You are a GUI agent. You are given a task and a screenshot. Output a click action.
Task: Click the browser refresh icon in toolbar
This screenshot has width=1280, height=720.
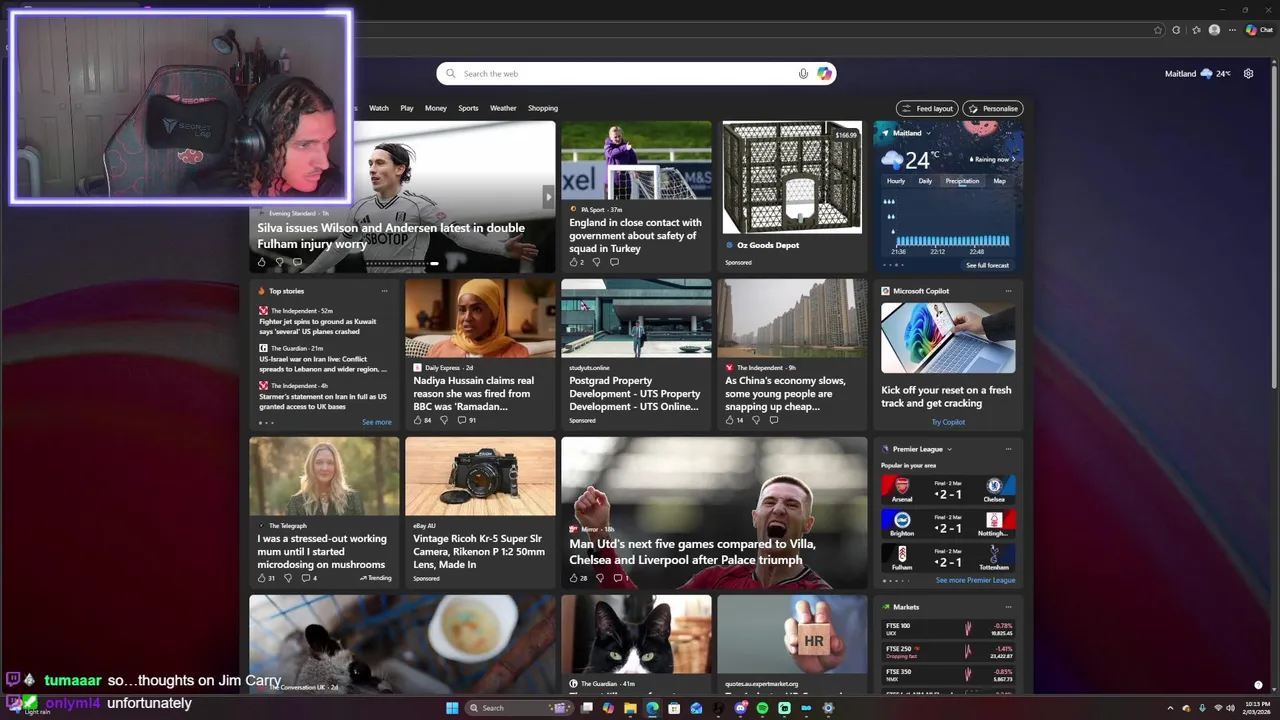(1176, 30)
